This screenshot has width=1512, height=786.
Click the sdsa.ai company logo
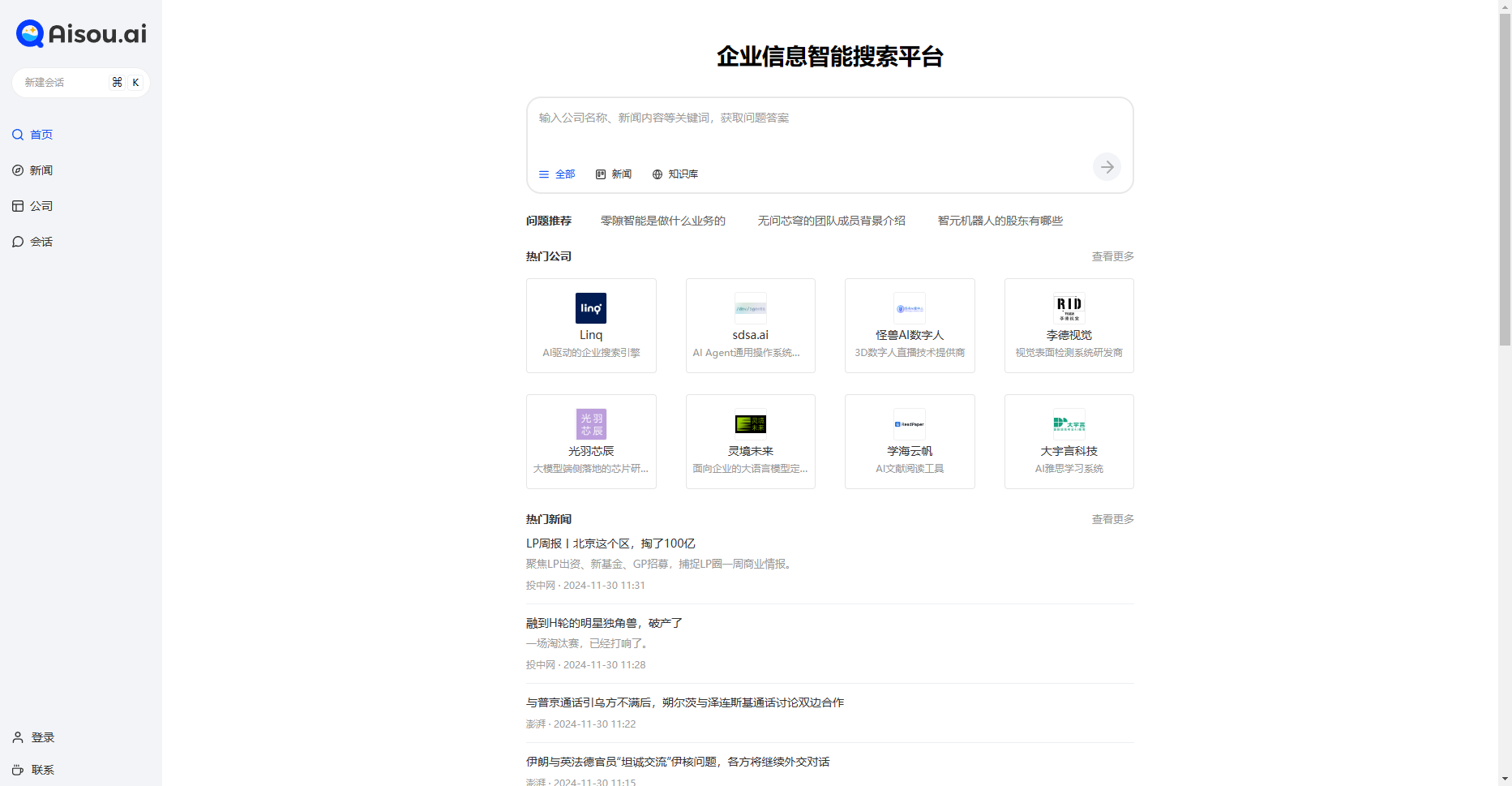click(x=751, y=308)
